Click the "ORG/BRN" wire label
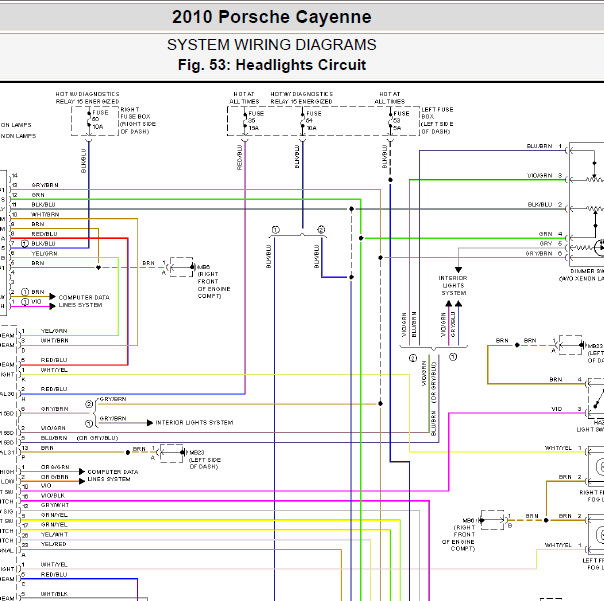Viewport: 604px width, 601px height. click(x=54, y=477)
